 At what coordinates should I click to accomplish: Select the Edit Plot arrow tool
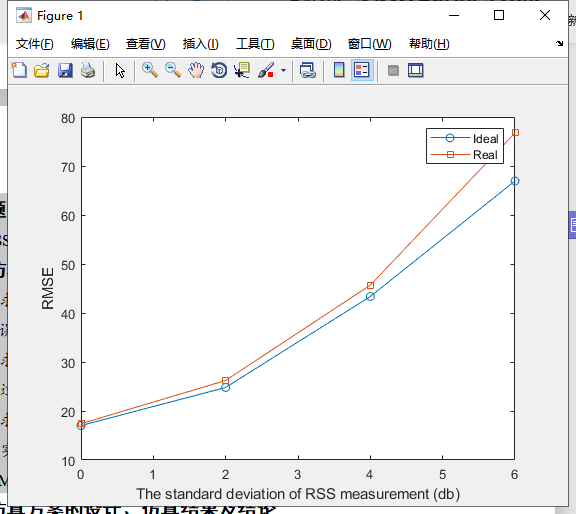pyautogui.click(x=120, y=70)
